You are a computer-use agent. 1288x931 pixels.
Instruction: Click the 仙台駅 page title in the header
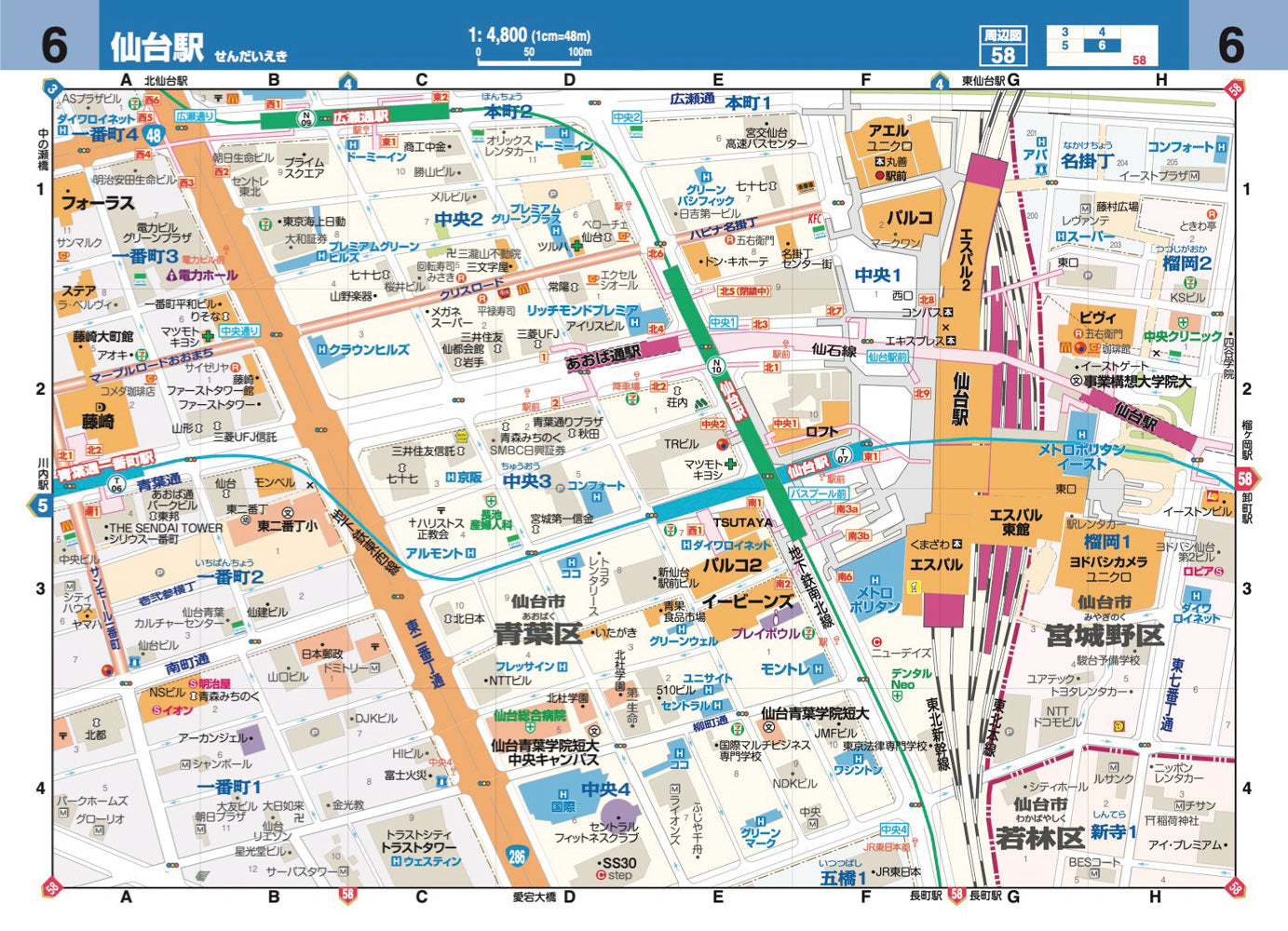tap(156, 46)
